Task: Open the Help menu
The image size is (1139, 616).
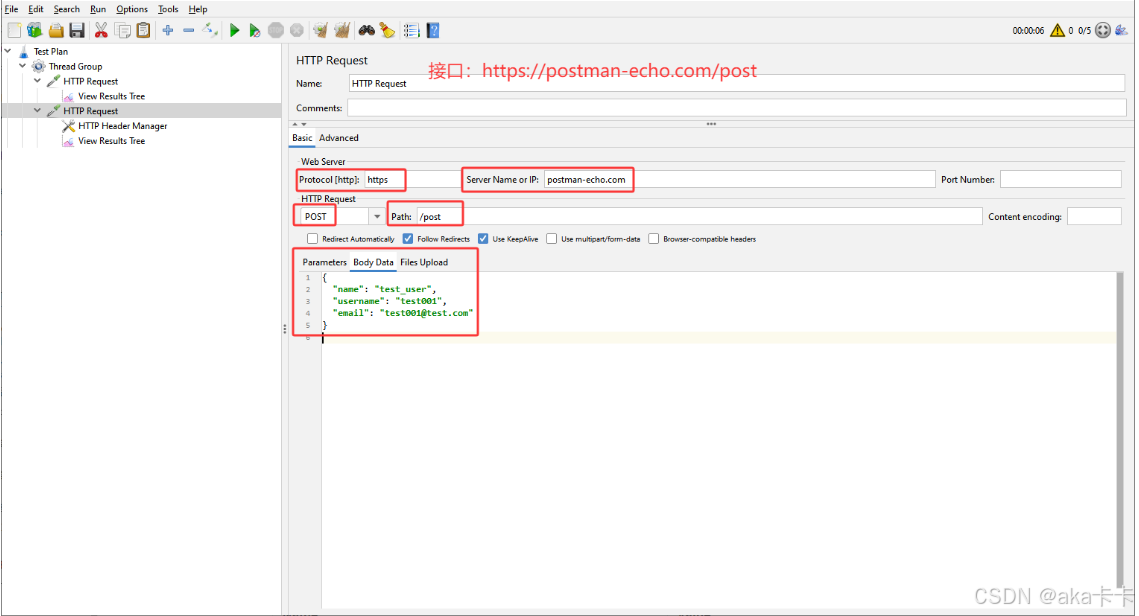Action: click(x=198, y=9)
